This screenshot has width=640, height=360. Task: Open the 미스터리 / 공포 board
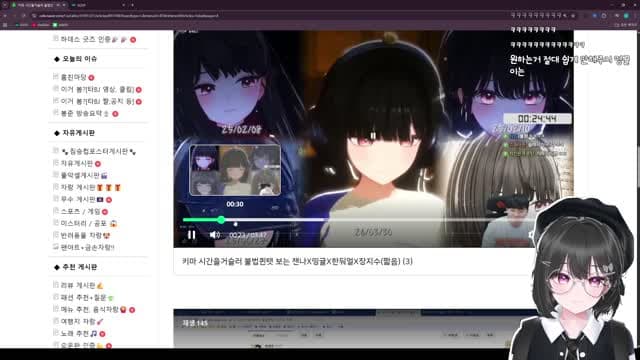click(x=89, y=223)
